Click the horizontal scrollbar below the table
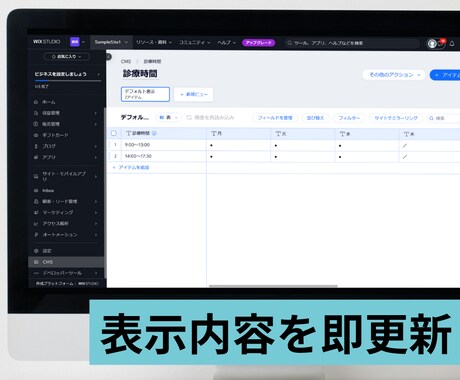This screenshot has width=460, height=380. tap(273, 286)
